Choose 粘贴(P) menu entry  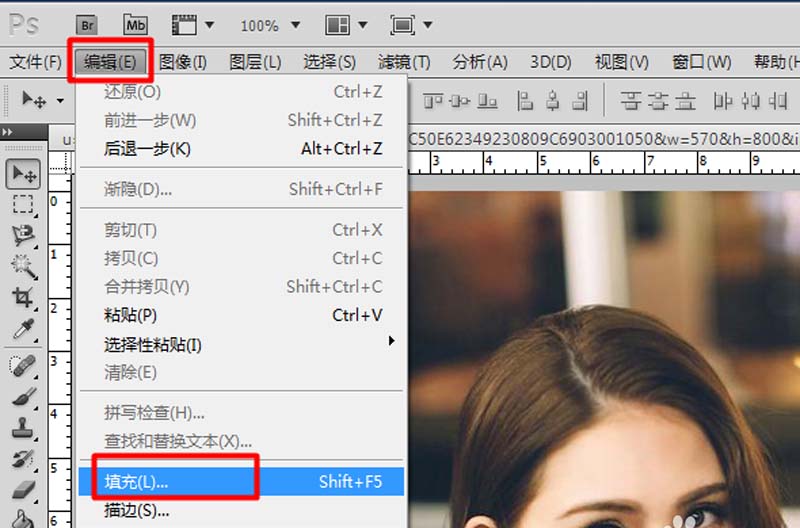tap(242, 315)
